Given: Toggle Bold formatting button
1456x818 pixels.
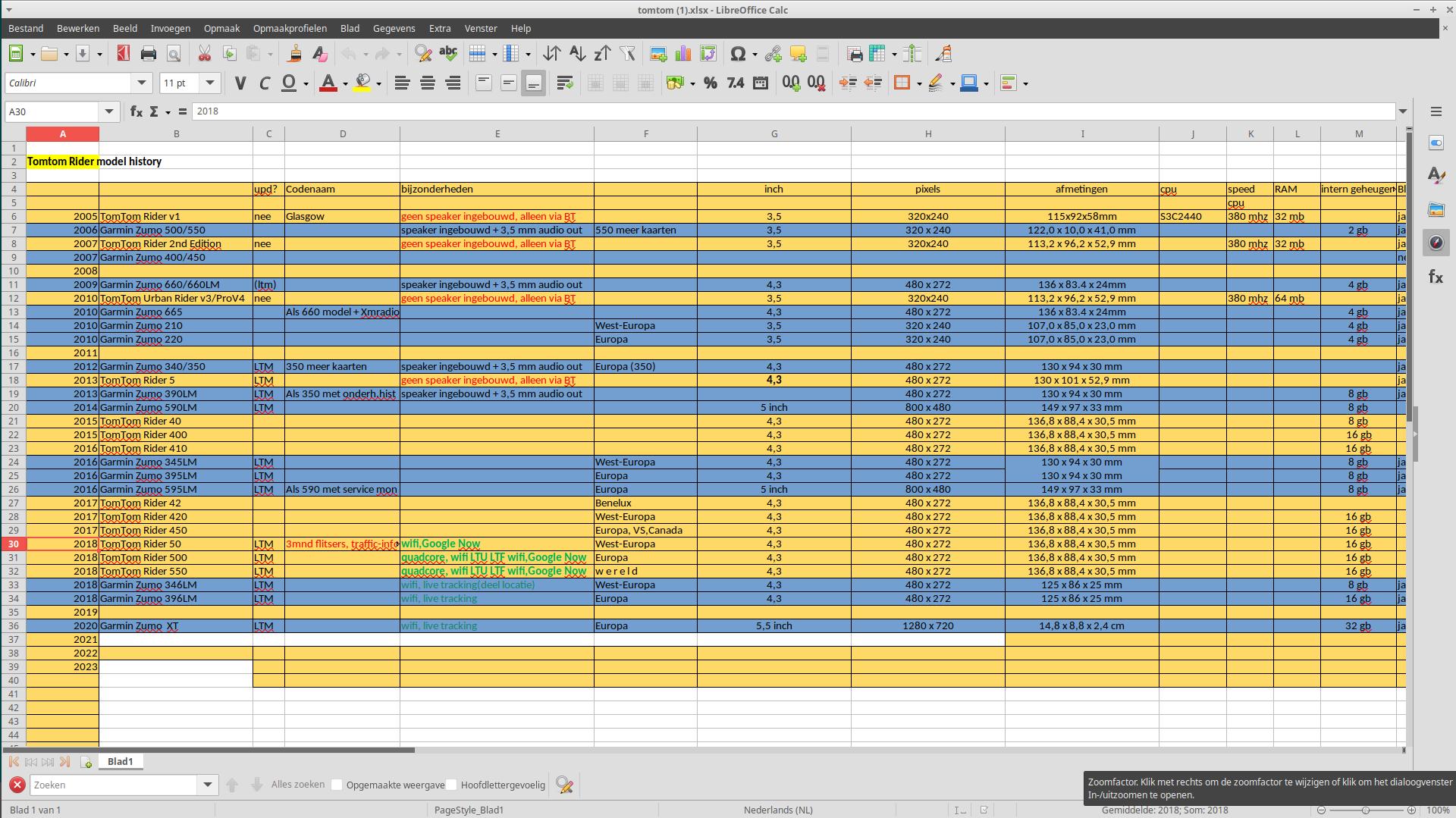Looking at the screenshot, I should (240, 83).
